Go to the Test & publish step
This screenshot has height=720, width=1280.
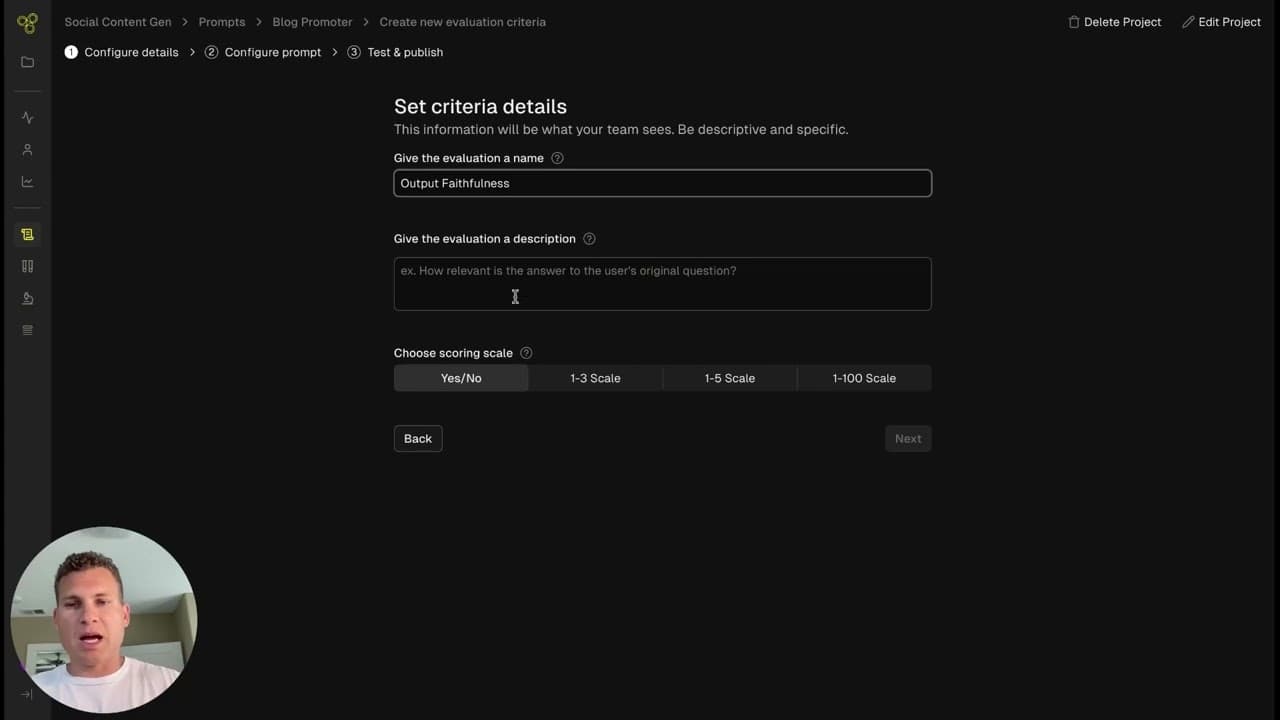403,52
